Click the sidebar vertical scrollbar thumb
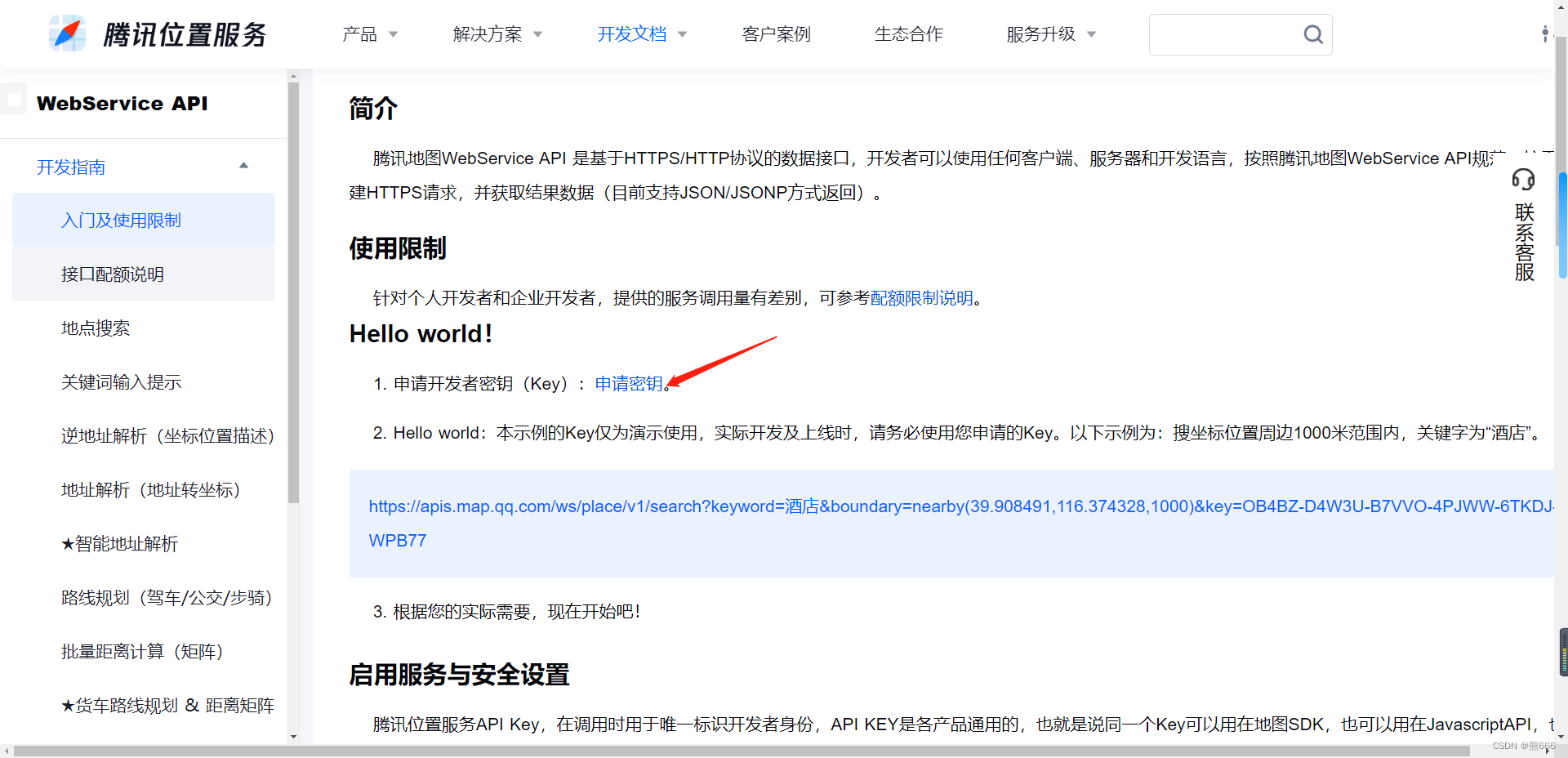Viewport: 1568px width, 758px height. point(293,292)
